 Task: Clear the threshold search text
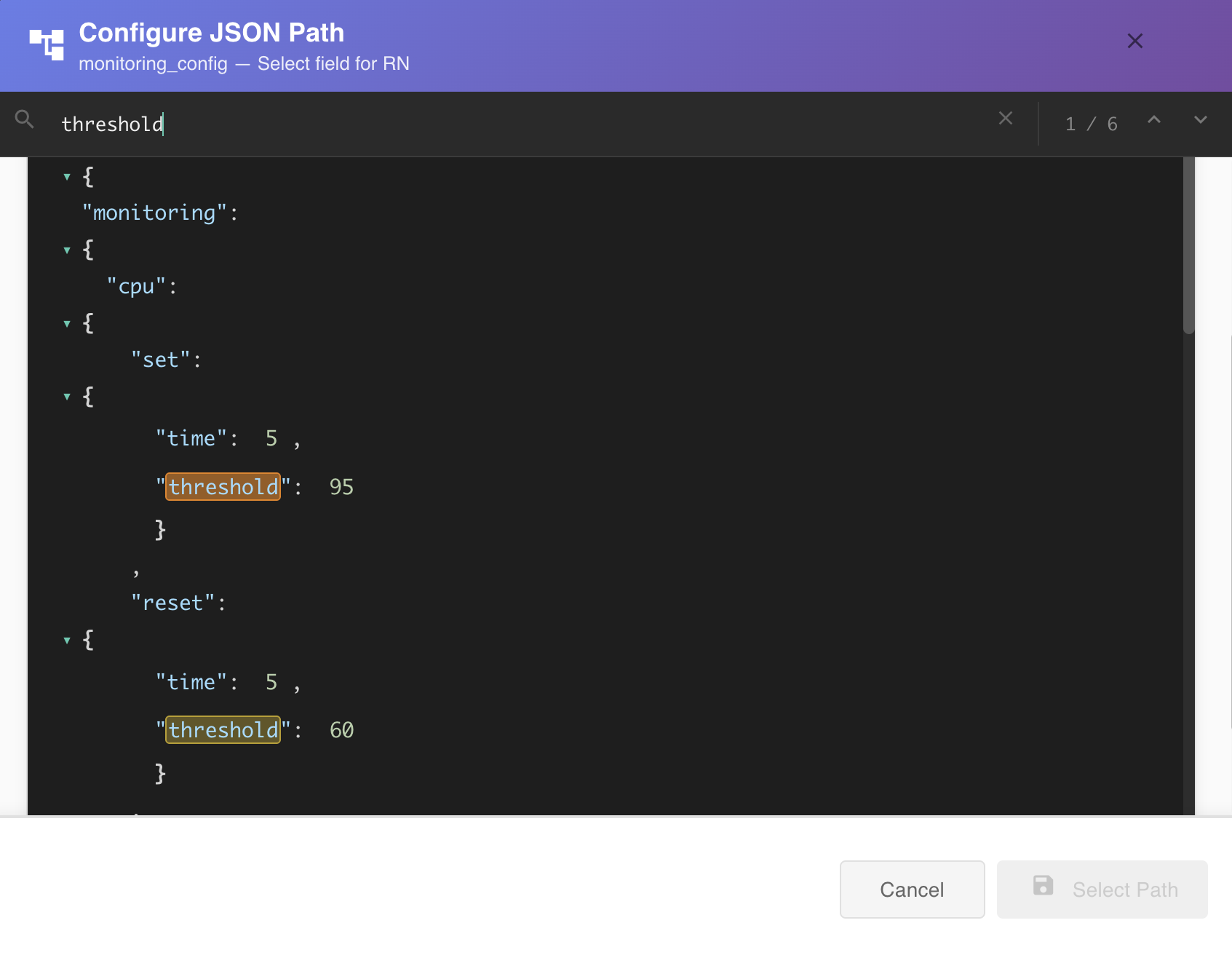click(x=1006, y=118)
